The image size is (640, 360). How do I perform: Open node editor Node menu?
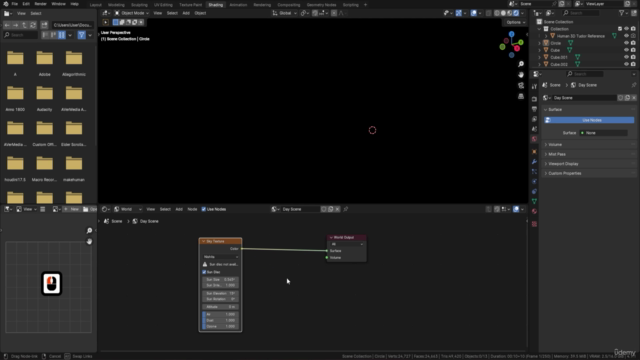[192, 209]
